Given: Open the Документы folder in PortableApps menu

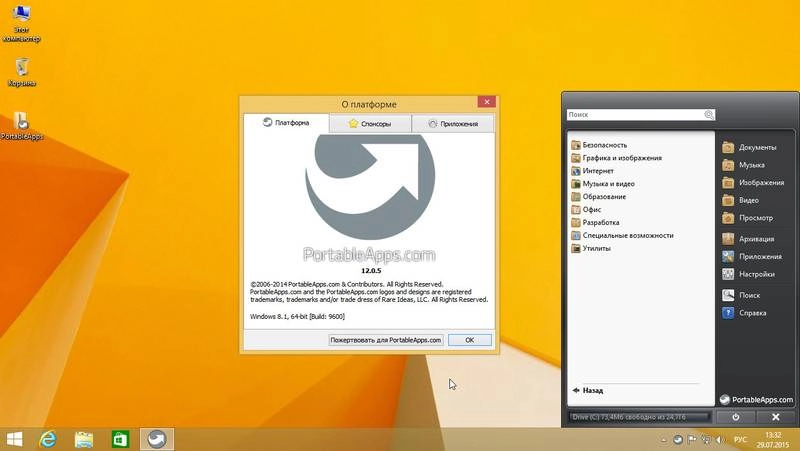Looking at the screenshot, I should click(x=749, y=147).
